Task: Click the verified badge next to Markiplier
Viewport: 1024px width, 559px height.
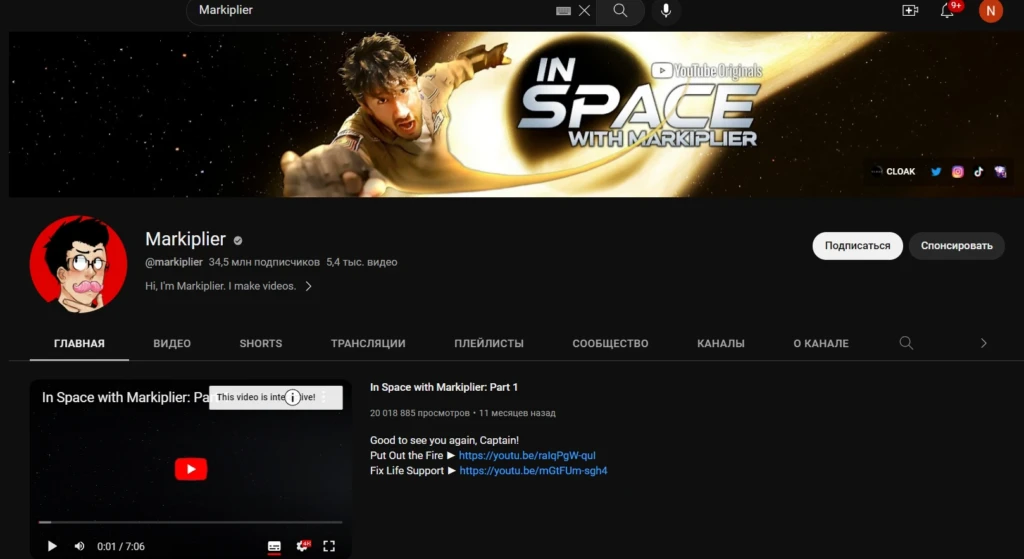Action: (x=238, y=240)
